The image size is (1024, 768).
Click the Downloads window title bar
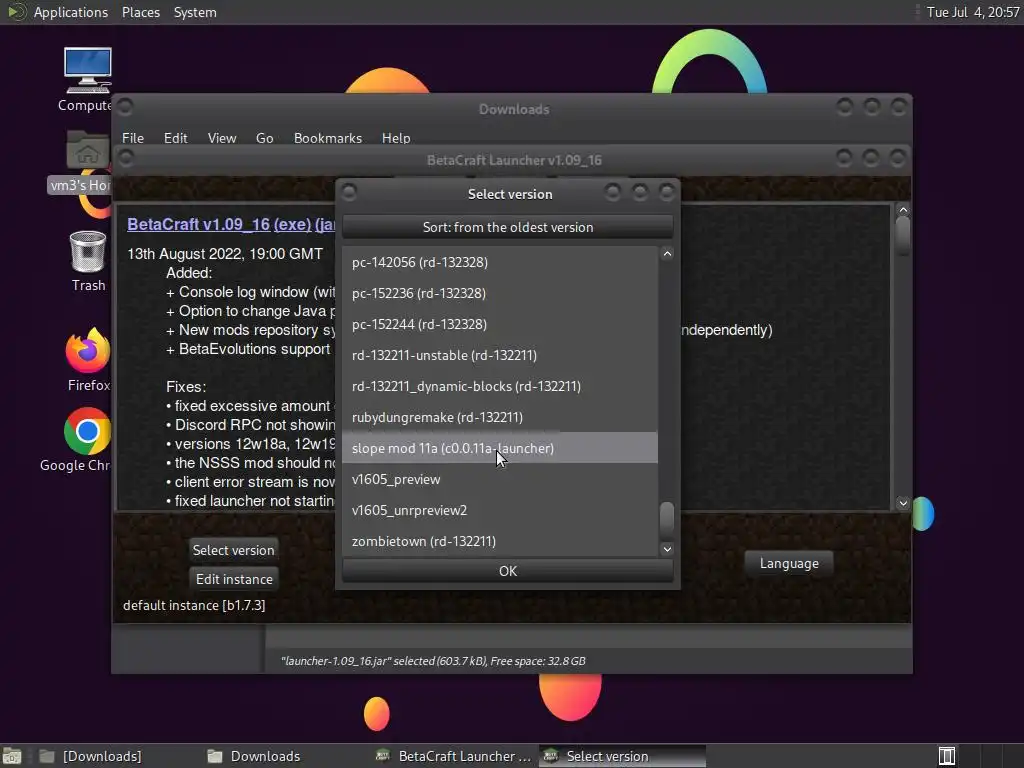tap(514, 109)
